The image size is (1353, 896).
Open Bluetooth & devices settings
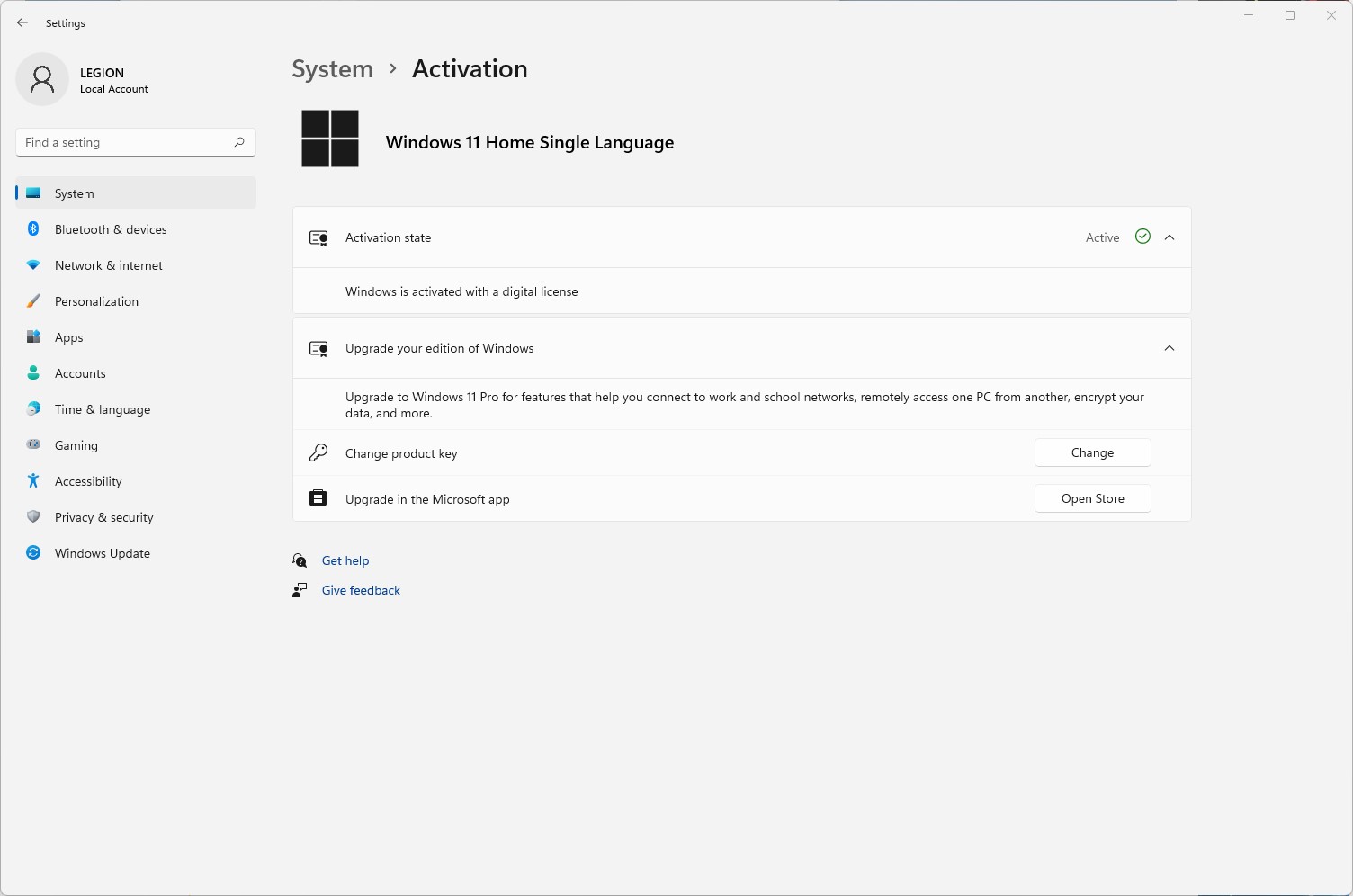pos(110,229)
